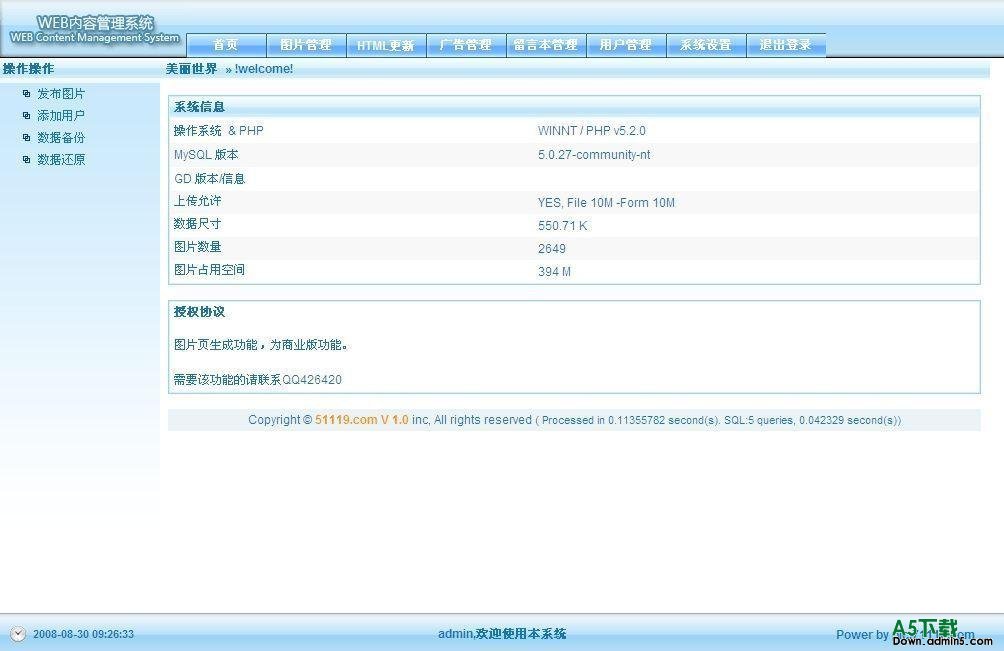Image resolution: width=1004 pixels, height=651 pixels.
Task: Open 数据备份 in the sidebar
Action: [61, 138]
